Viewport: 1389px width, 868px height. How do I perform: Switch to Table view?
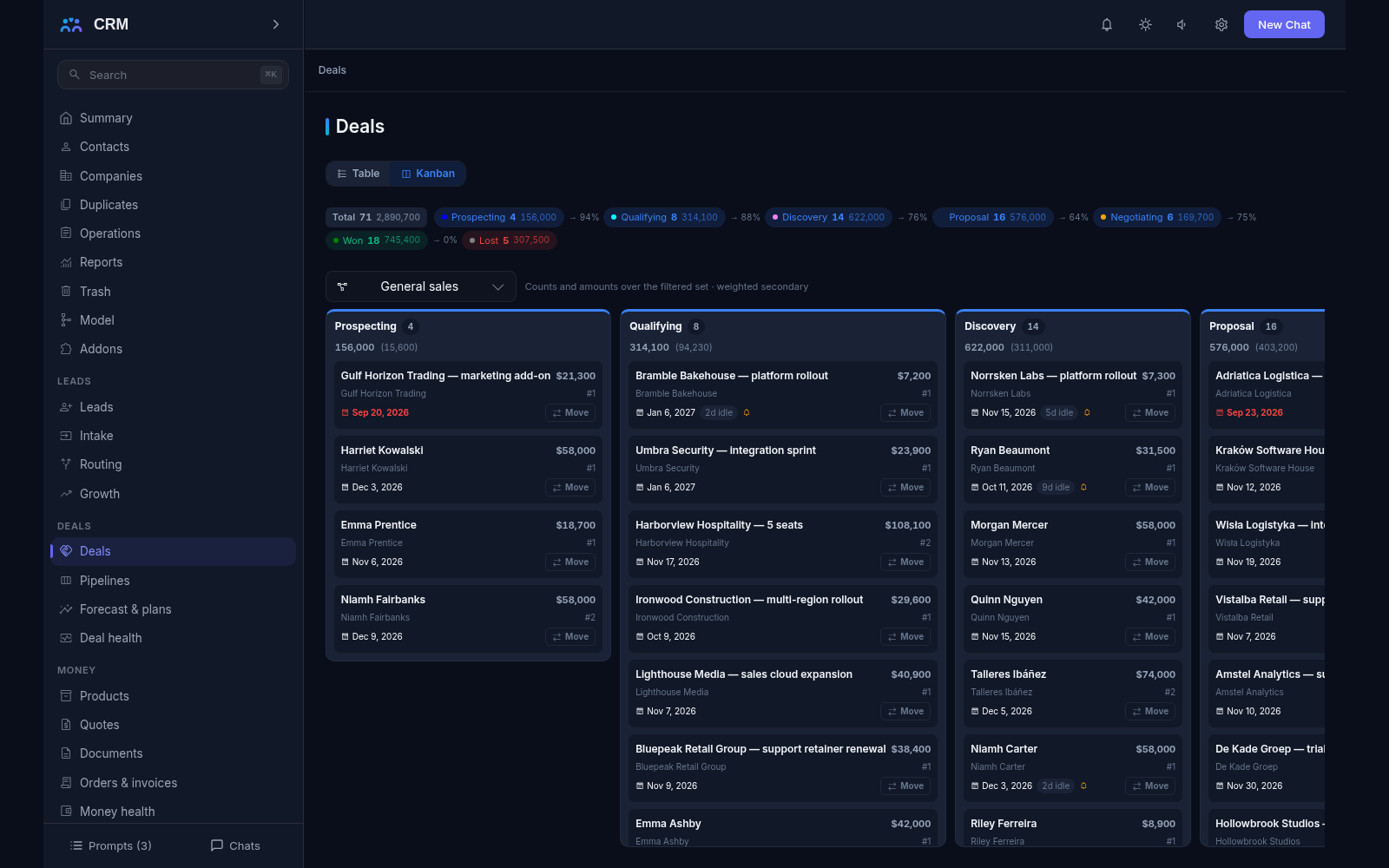tap(358, 174)
